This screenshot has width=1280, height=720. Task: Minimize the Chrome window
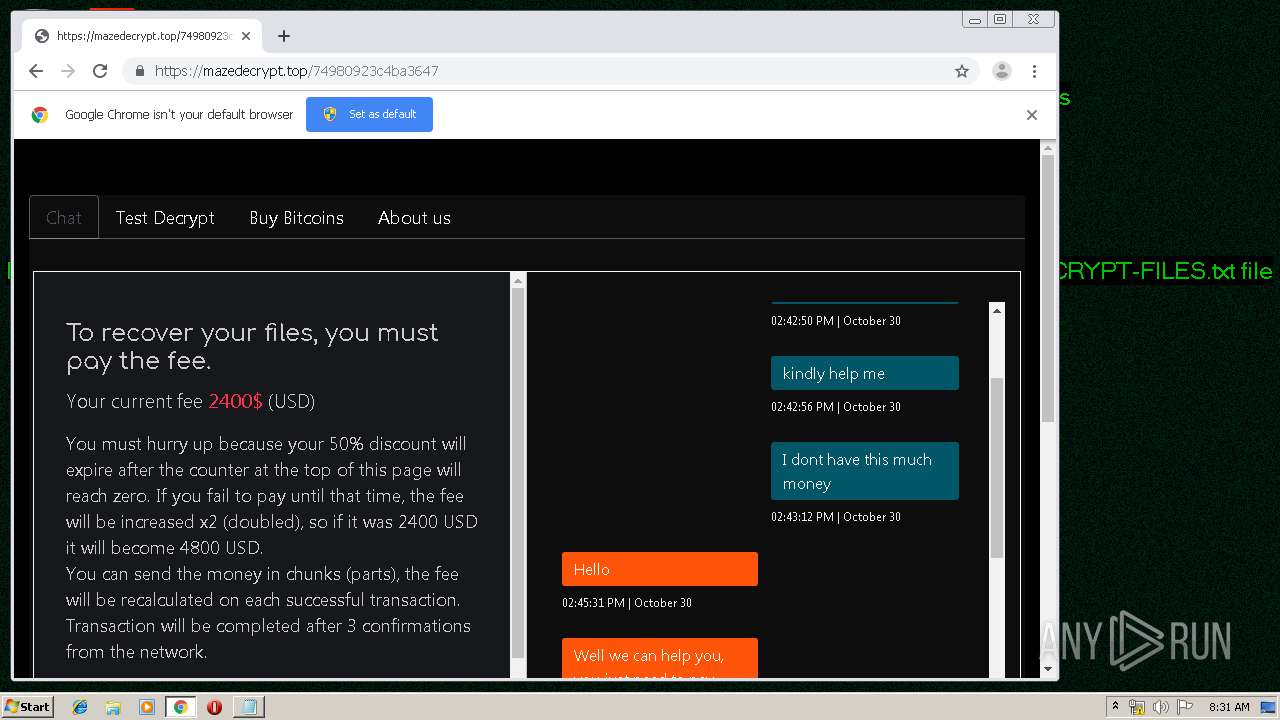[x=975, y=19]
